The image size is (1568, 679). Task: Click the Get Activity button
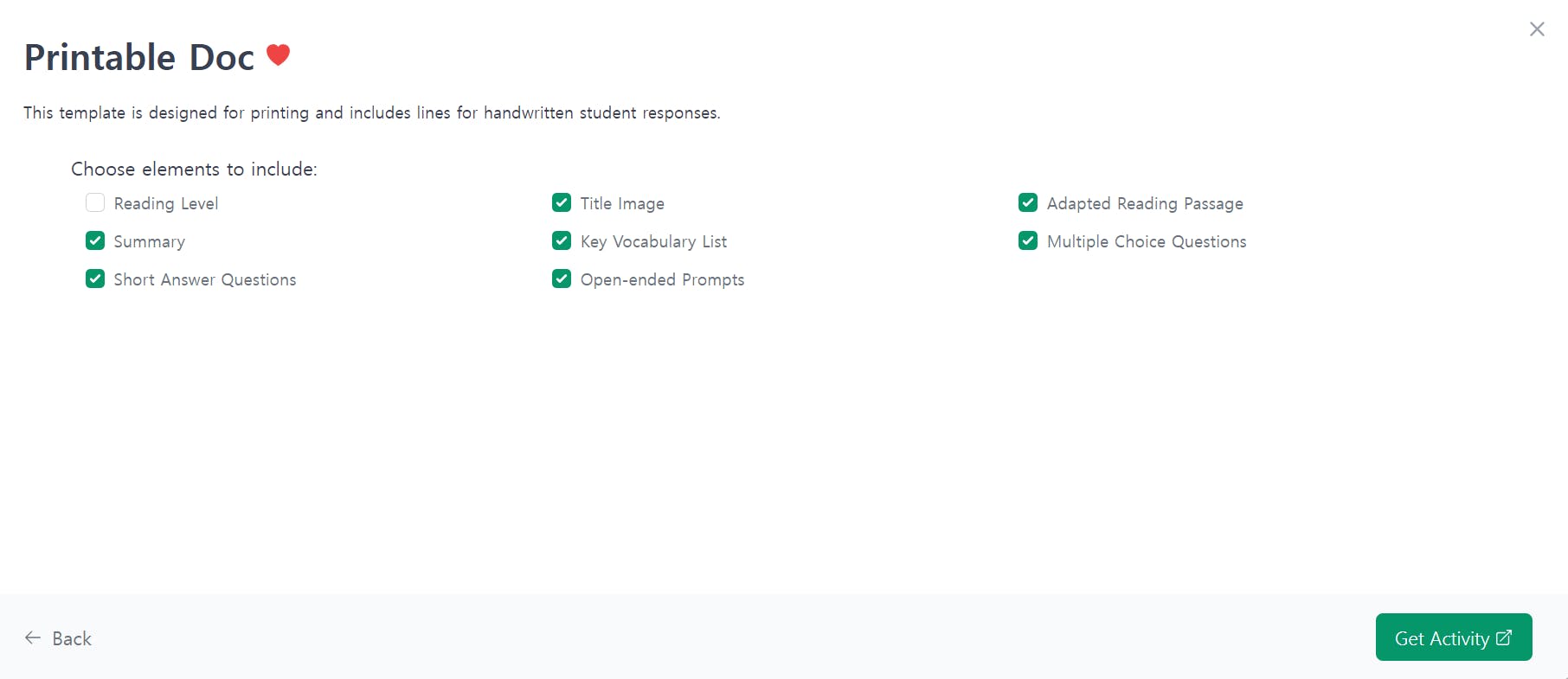1454,637
